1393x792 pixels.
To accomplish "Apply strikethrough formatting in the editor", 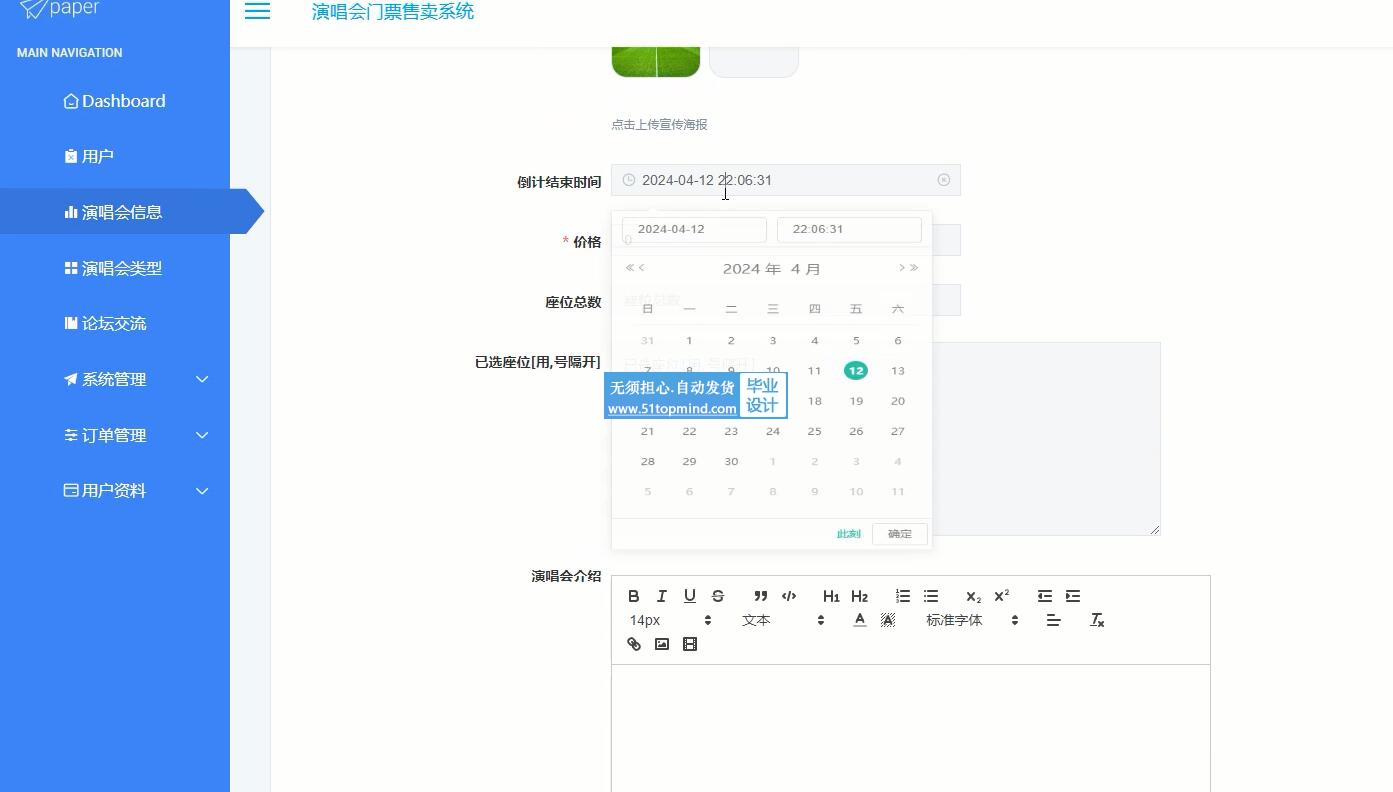I will [x=717, y=596].
